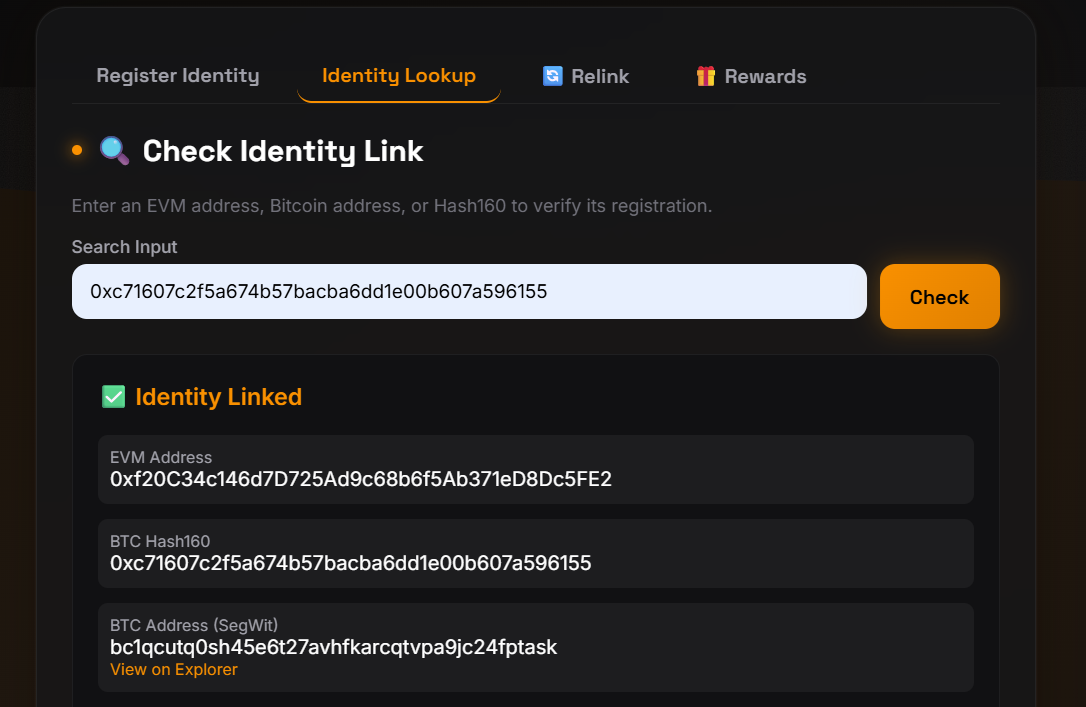The width and height of the screenshot is (1086, 707).
Task: Click the "Identity Linked" status text
Action: tap(218, 397)
